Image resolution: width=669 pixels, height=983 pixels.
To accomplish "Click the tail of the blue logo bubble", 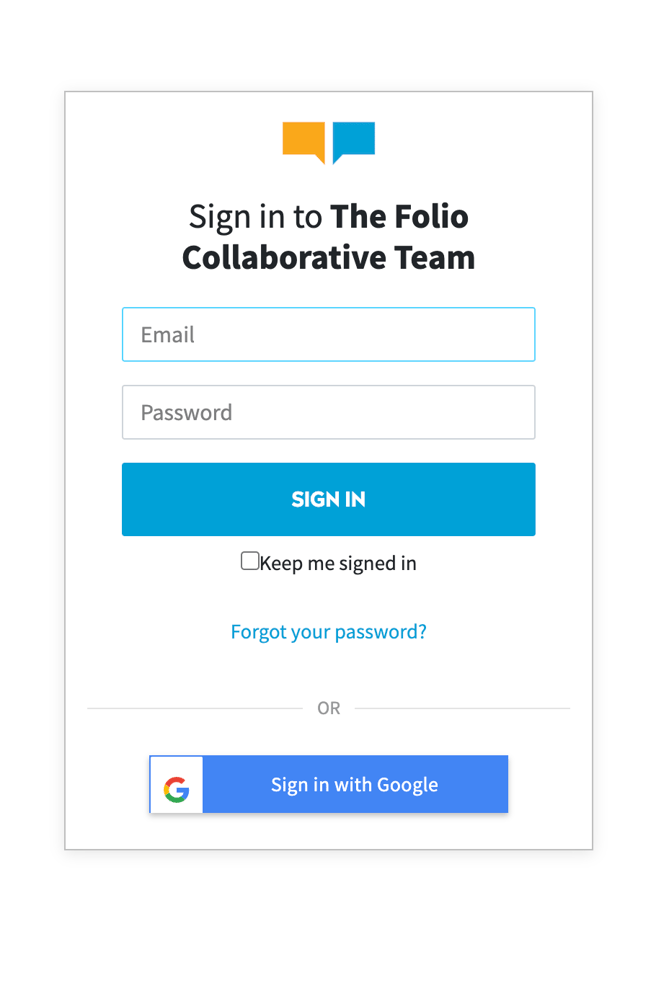I will point(337,160).
